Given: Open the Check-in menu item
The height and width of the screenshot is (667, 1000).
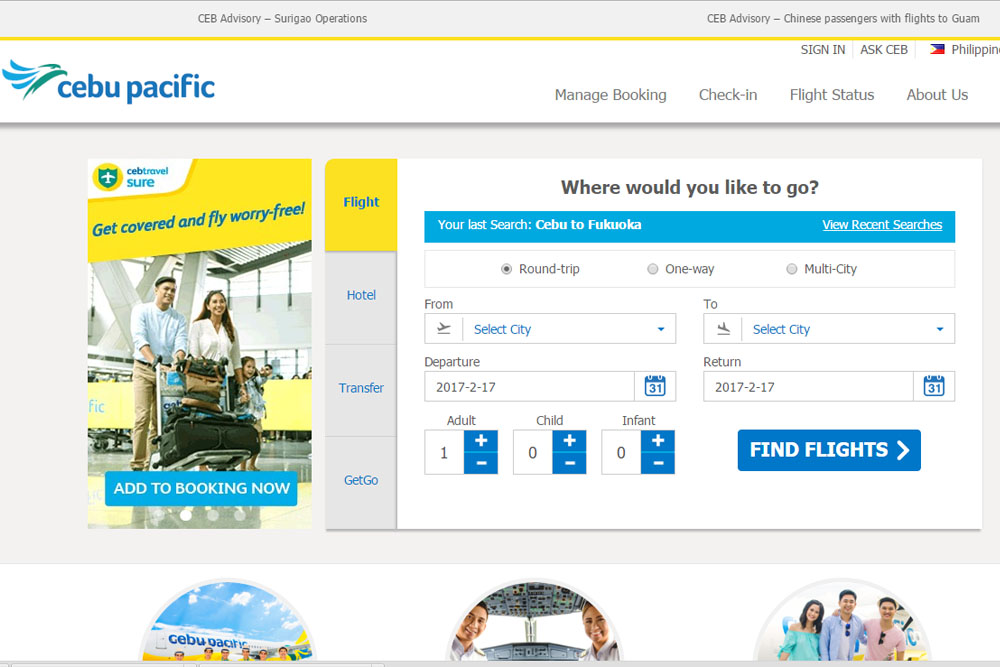Looking at the screenshot, I should (728, 95).
